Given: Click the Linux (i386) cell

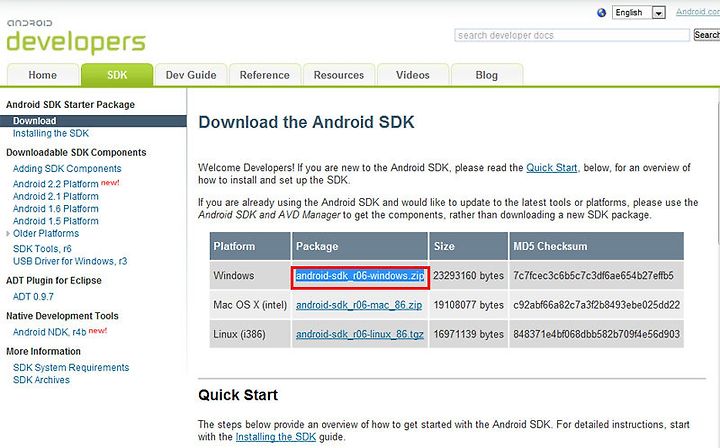Looking at the screenshot, I should [250, 335].
